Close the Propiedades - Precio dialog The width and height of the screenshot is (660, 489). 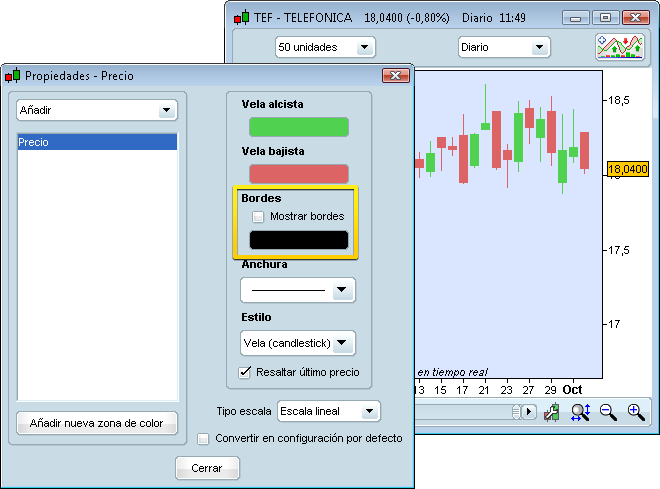(x=396, y=75)
